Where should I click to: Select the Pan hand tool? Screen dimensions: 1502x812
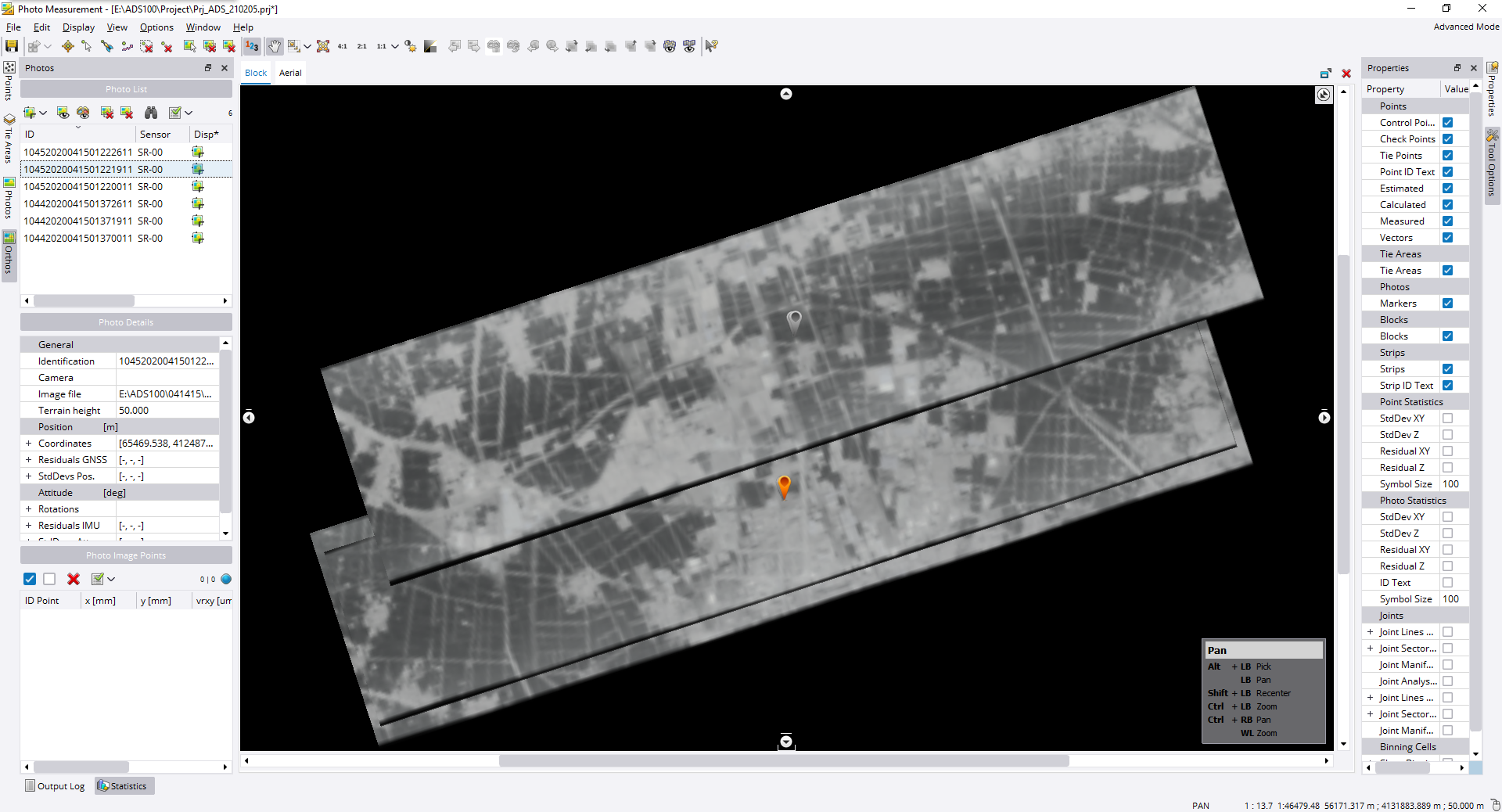point(275,46)
